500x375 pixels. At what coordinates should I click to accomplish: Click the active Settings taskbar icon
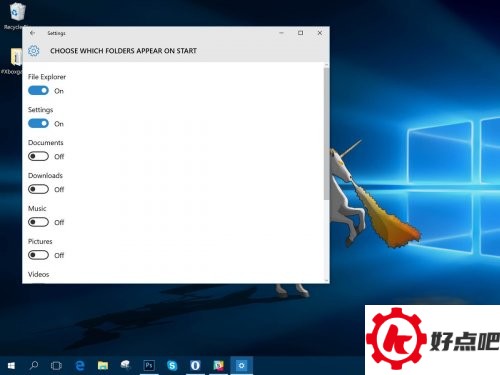coord(241,366)
